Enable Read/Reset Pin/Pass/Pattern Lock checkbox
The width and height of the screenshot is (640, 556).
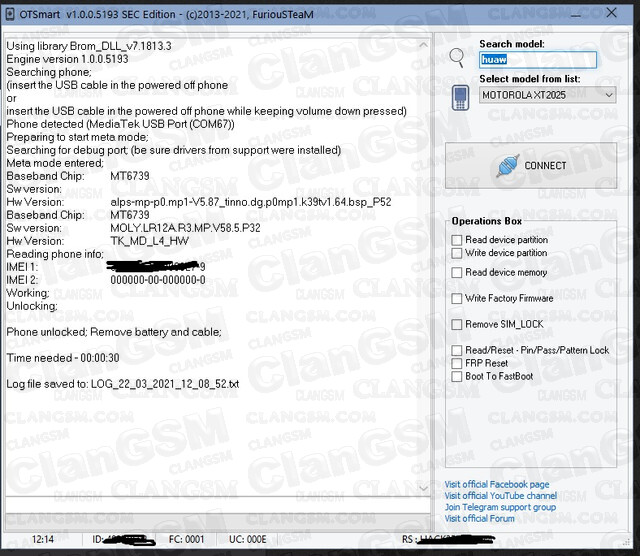457,350
